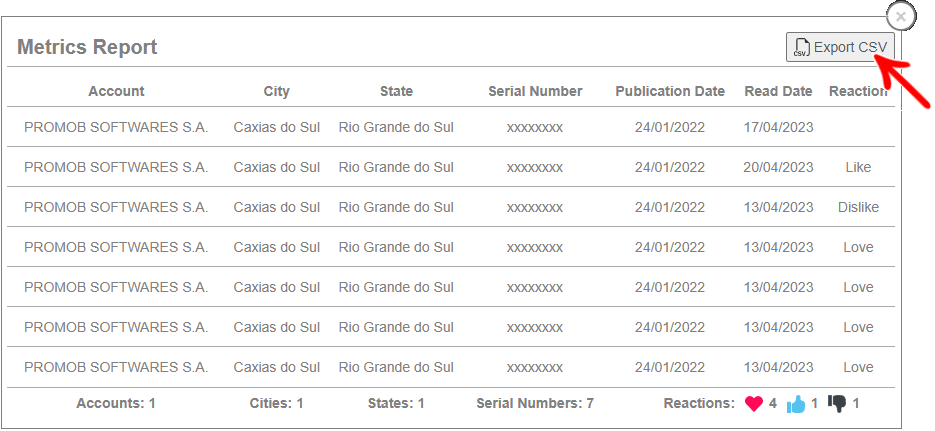Click the Accounts: 1 summary label

[116, 404]
